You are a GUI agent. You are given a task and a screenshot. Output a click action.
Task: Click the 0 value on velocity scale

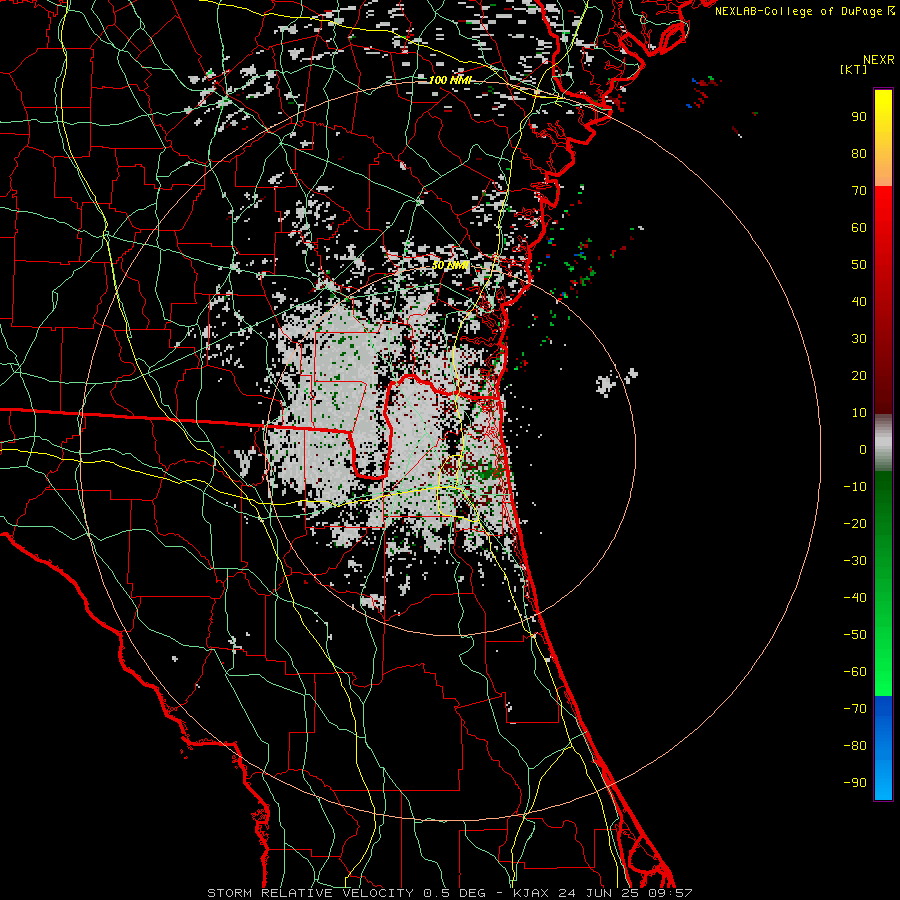(863, 449)
